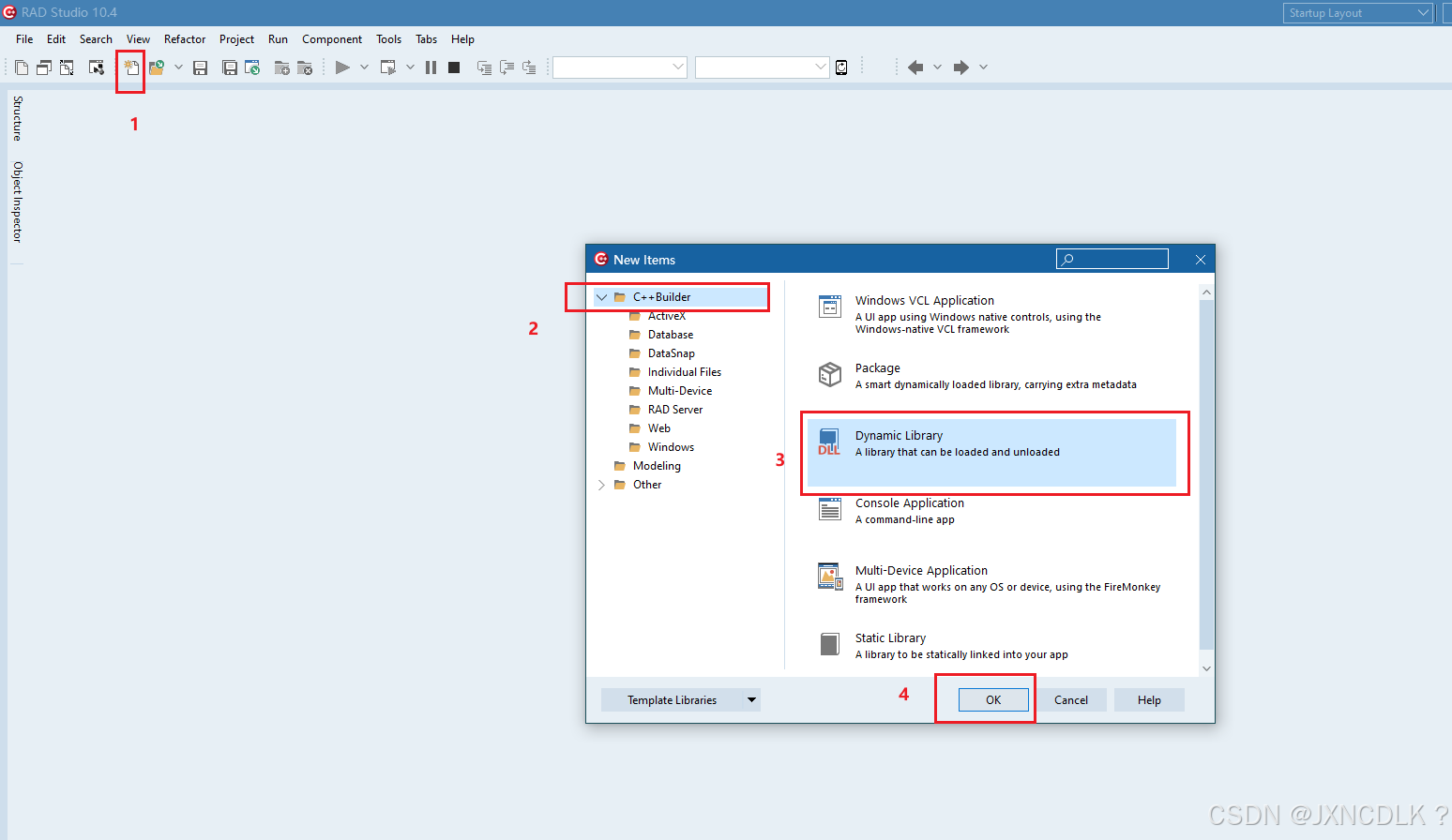The image size is (1452, 840).
Task: Click the Pause debugging icon
Action: 431,67
